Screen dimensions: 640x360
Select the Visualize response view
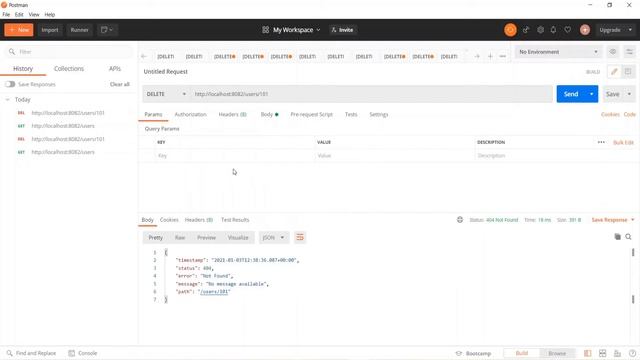[x=238, y=238]
